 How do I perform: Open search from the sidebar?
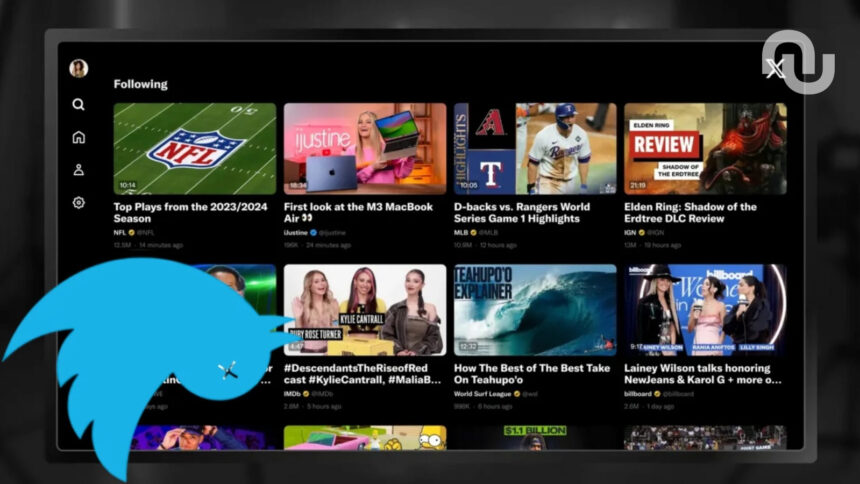(78, 104)
